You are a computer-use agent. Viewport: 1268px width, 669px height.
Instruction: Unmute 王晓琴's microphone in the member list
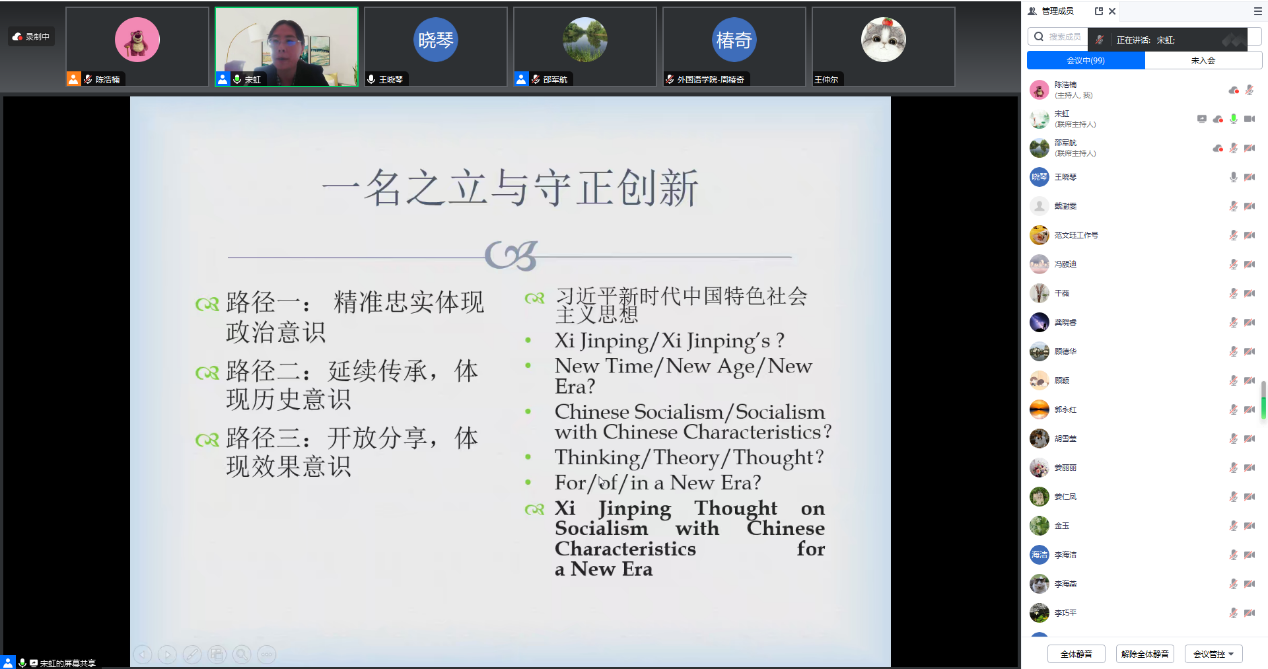point(1233,177)
